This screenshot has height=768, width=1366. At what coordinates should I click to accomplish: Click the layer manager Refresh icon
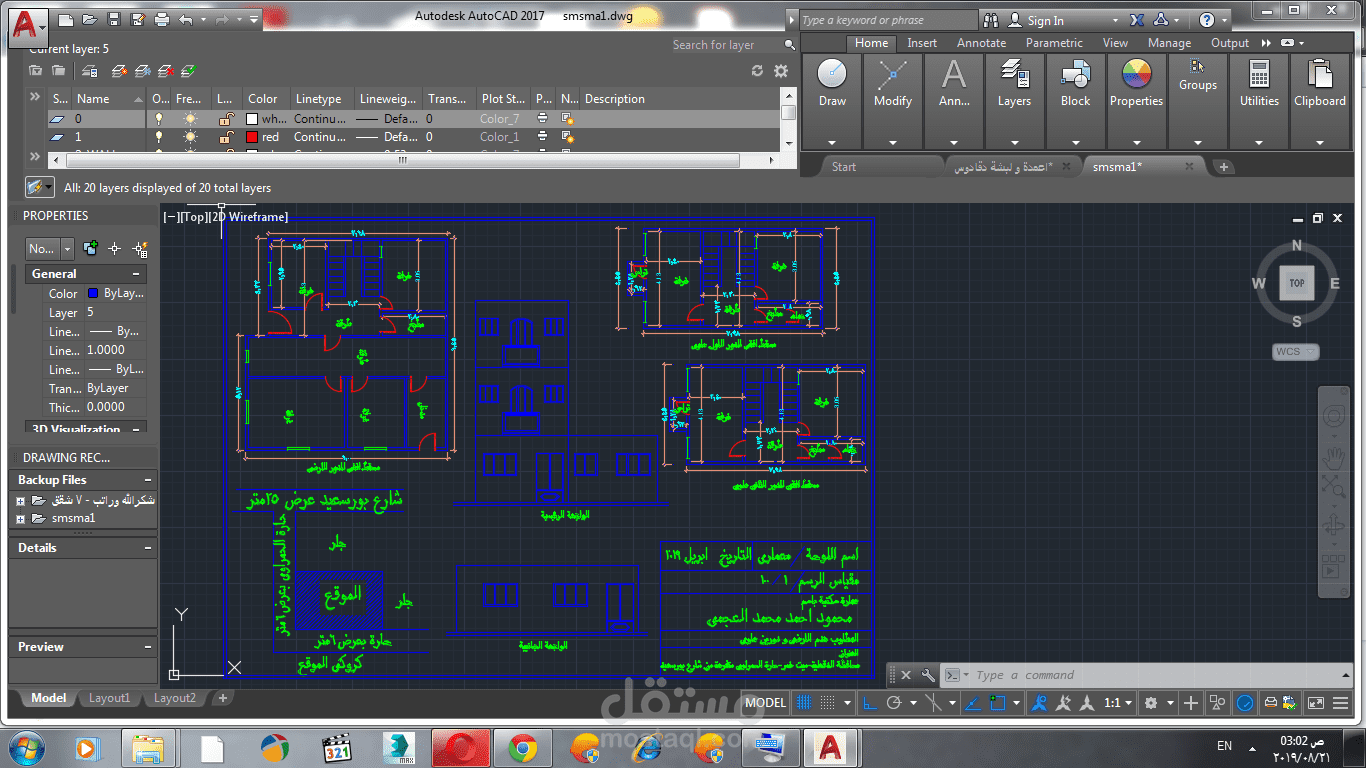tap(757, 71)
